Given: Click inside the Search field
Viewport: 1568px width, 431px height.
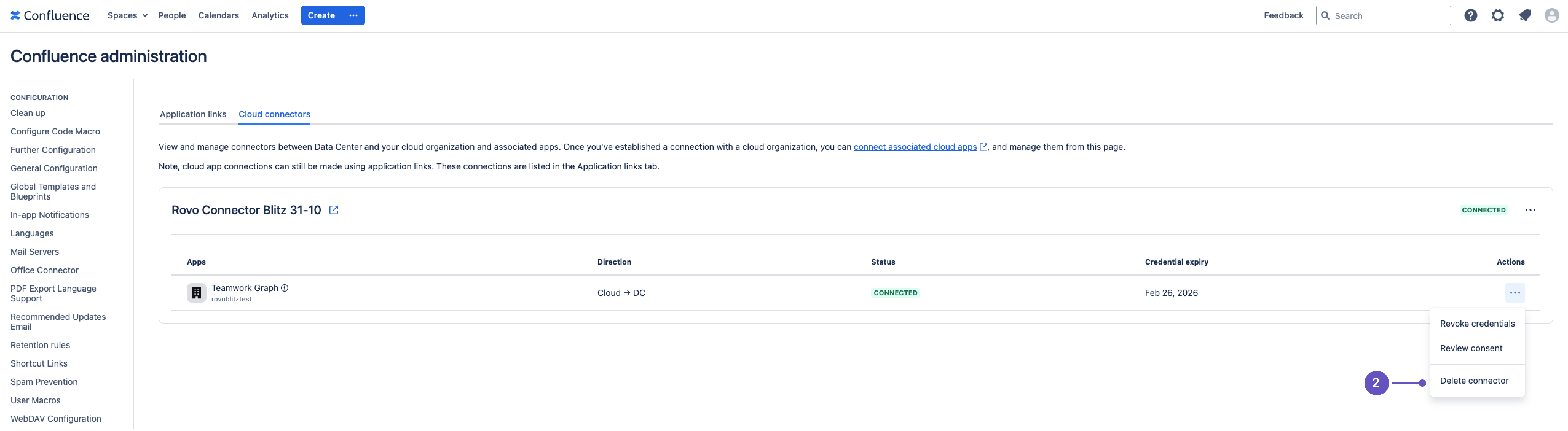Looking at the screenshot, I should pos(1388,15).
